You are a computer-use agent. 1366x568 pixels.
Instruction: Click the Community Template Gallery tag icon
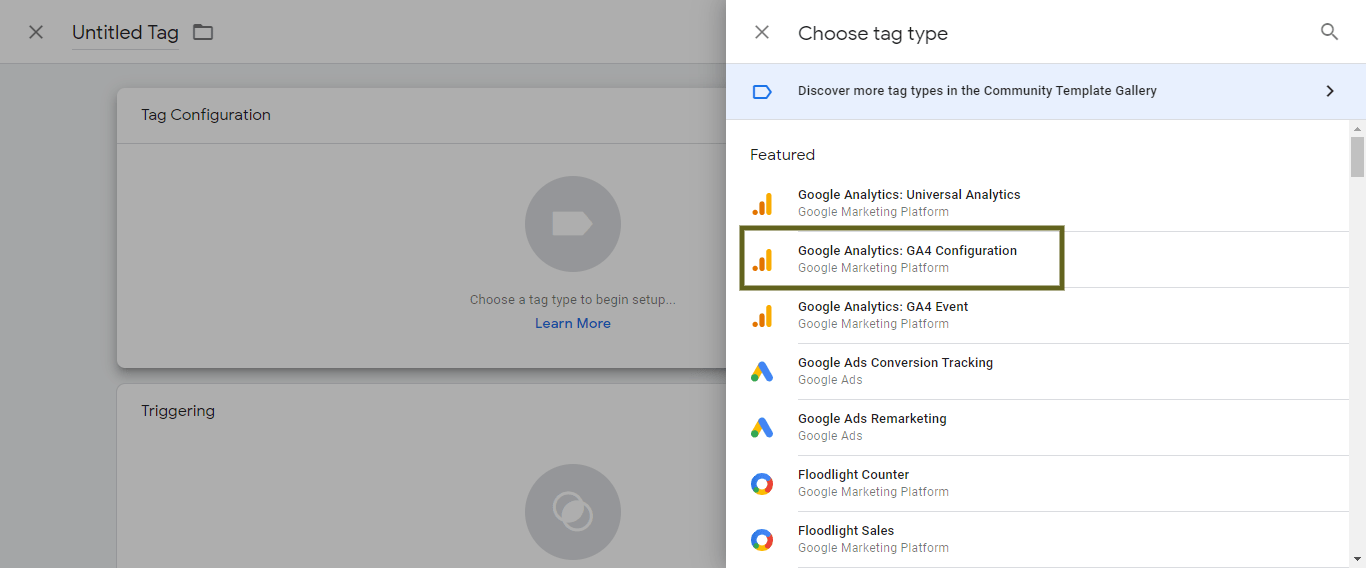[762, 91]
